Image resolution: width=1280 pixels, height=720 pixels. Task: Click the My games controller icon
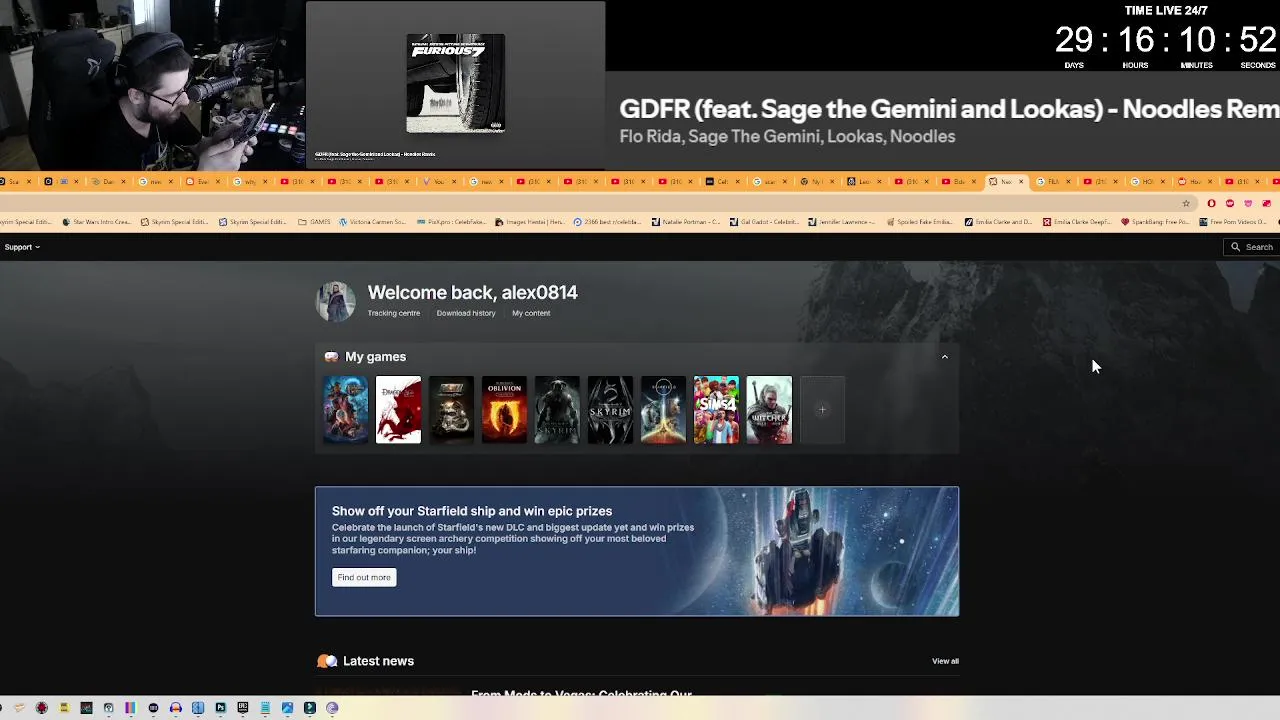coord(331,357)
